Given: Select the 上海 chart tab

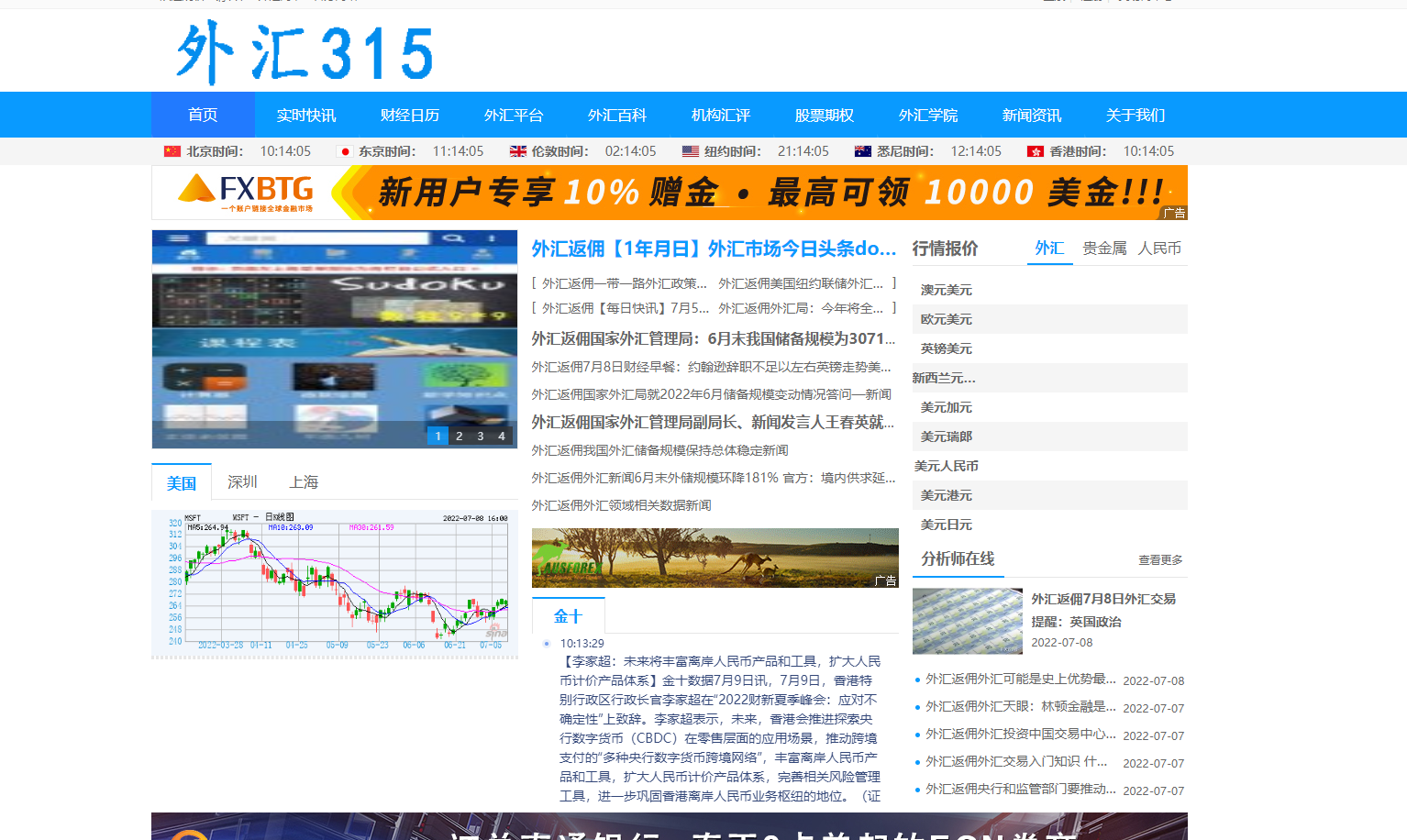Looking at the screenshot, I should pyautogui.click(x=304, y=482).
